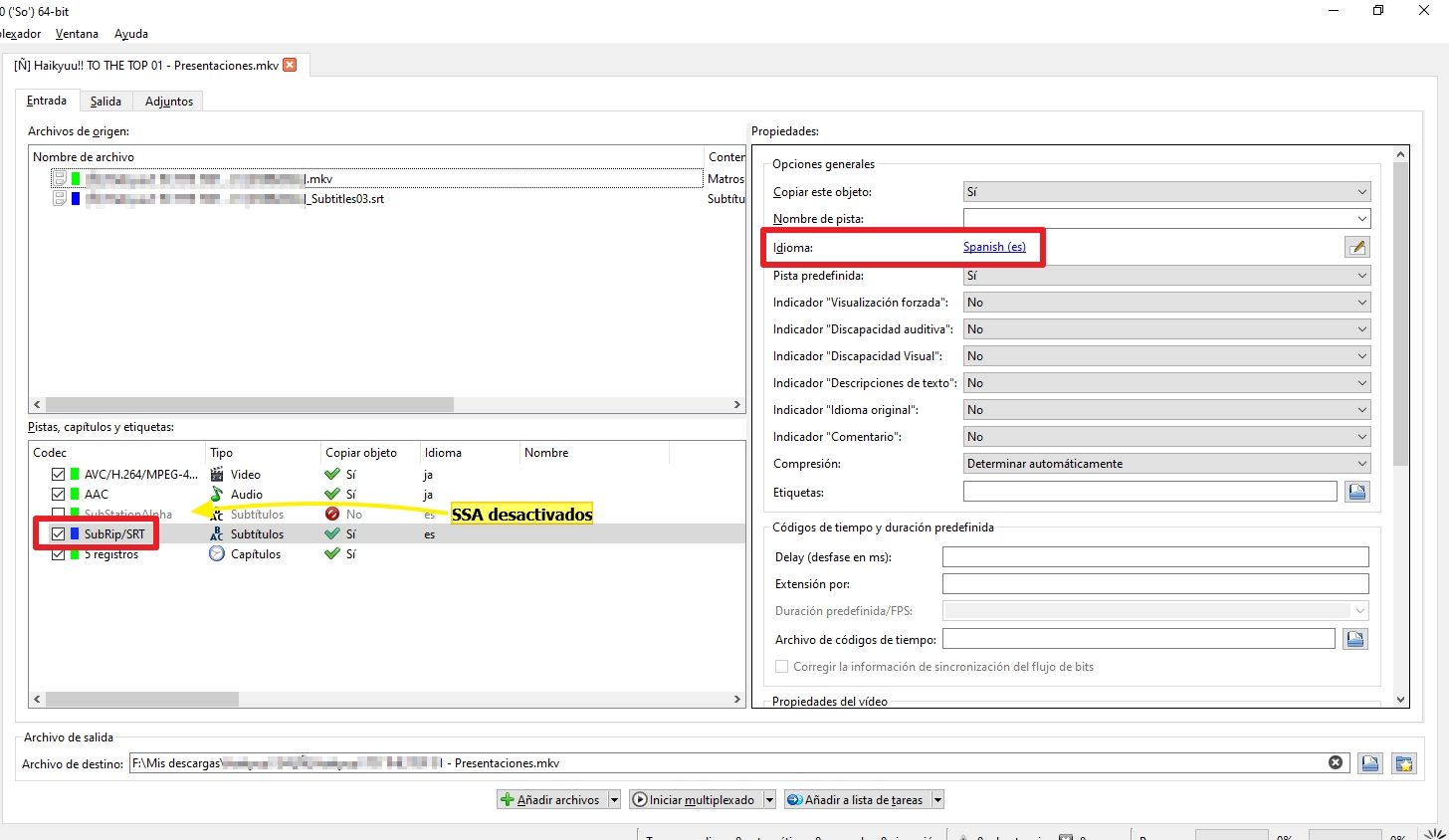1449x840 pixels.
Task: Uncheck the AVC/H.264/MPEG-4 video track
Action: 58,475
